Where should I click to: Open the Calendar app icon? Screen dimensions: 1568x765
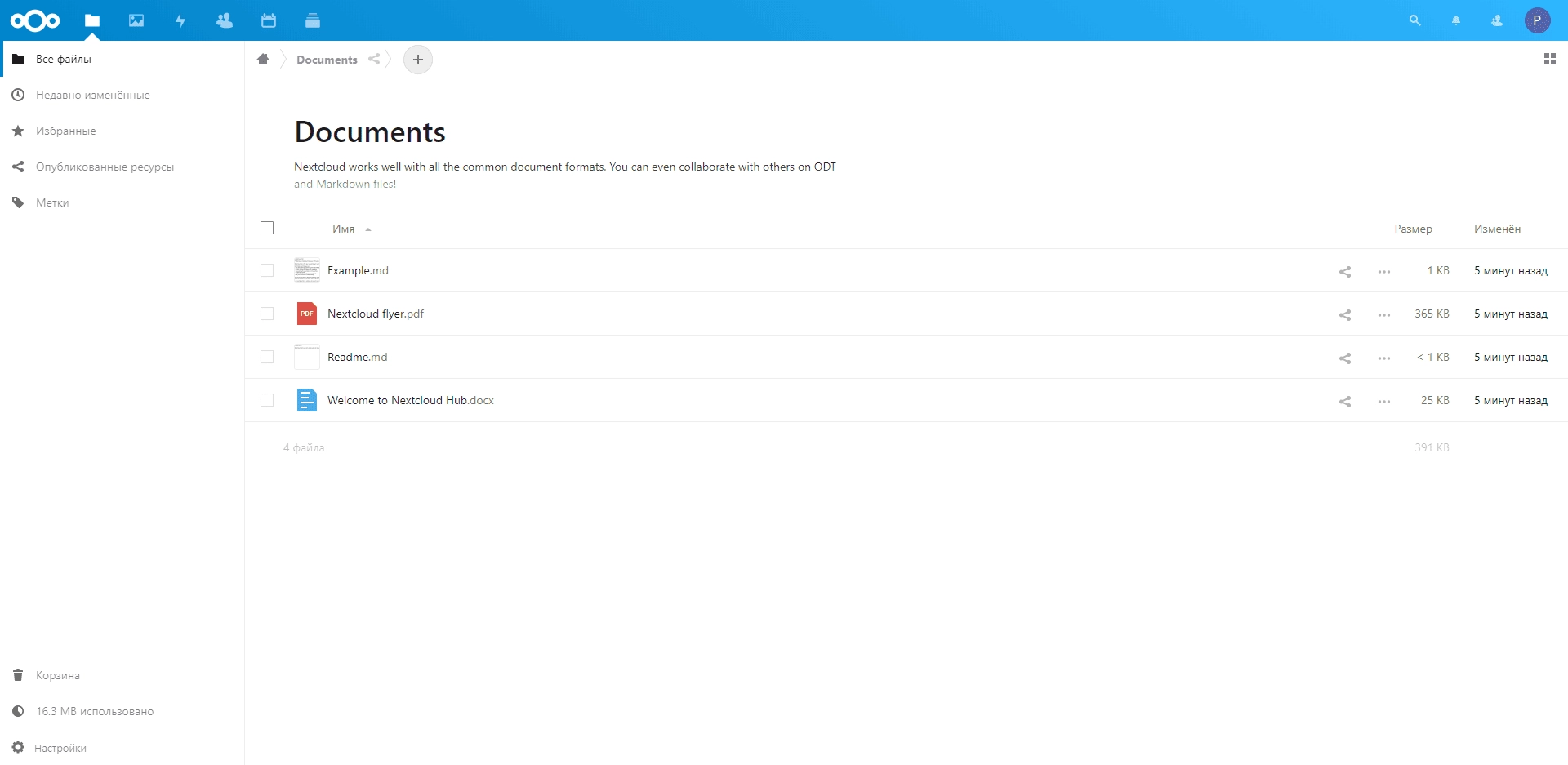269,20
